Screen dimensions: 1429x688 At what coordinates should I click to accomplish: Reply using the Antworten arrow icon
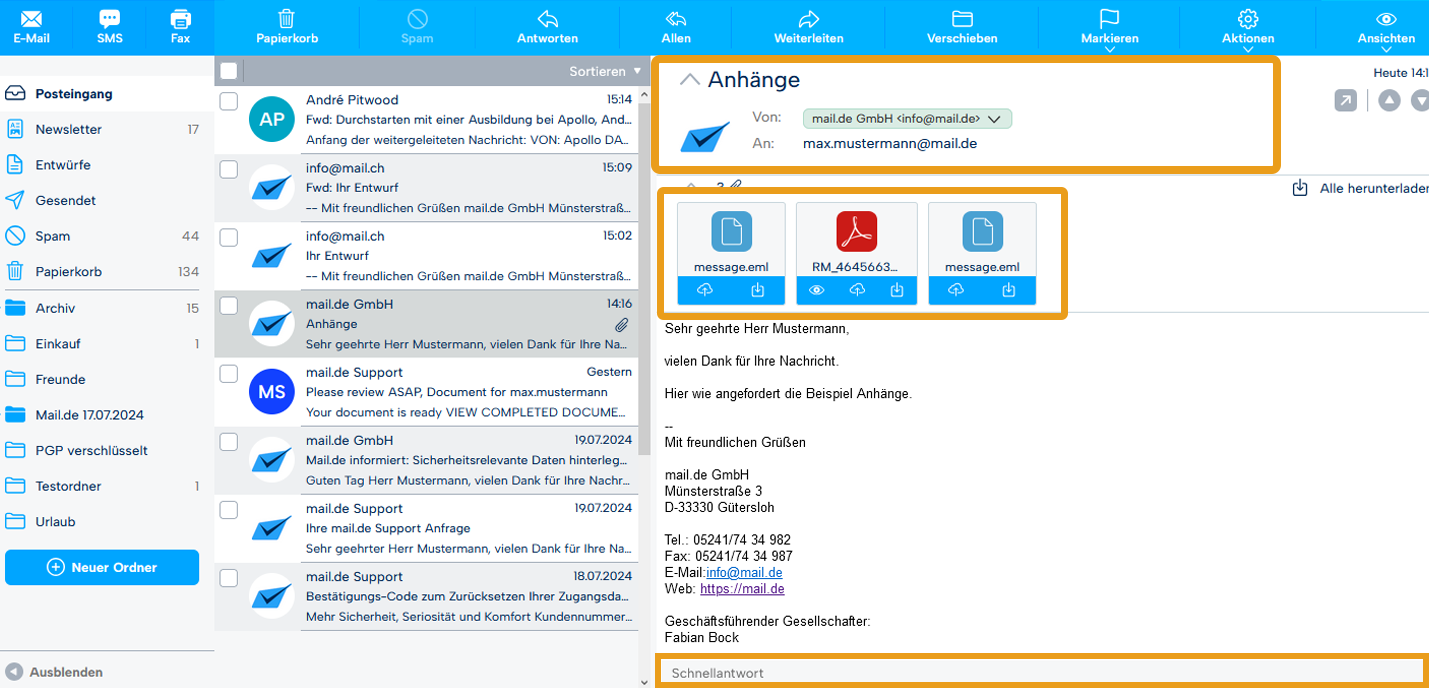coord(547,18)
